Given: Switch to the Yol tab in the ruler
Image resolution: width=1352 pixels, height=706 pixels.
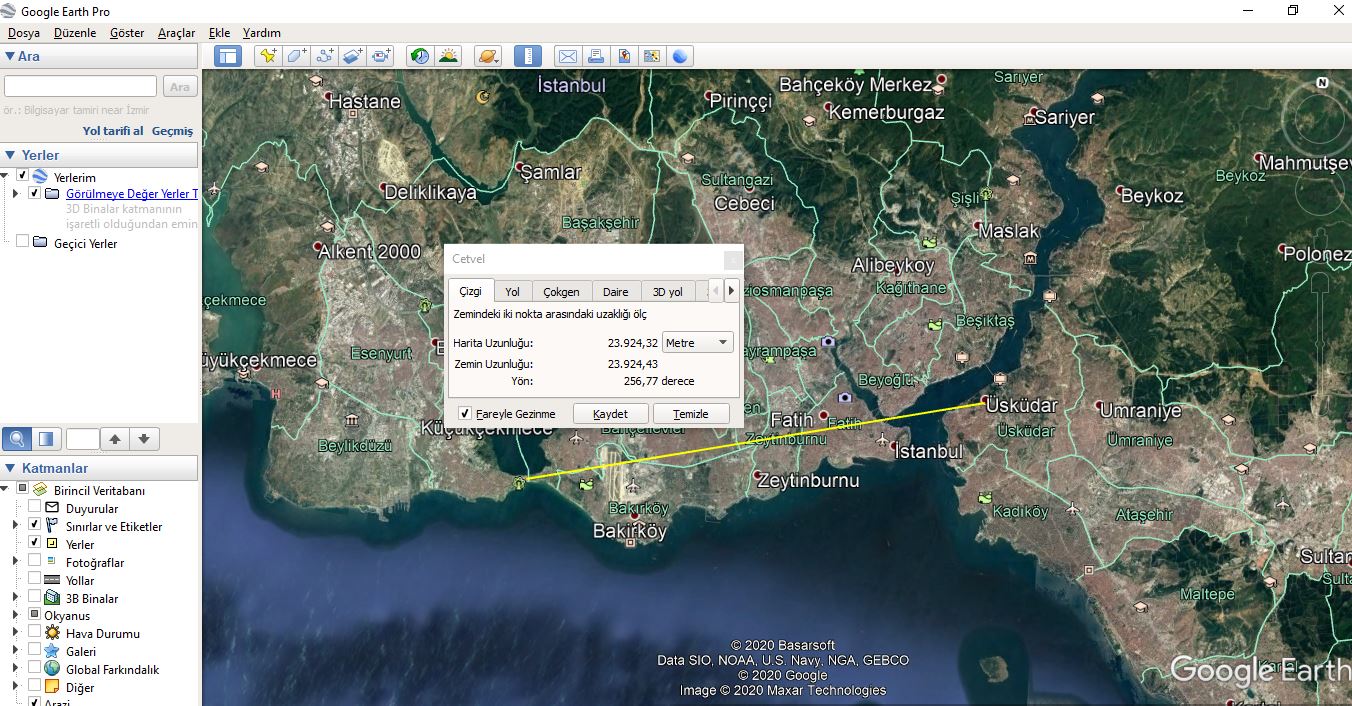Looking at the screenshot, I should 512,292.
